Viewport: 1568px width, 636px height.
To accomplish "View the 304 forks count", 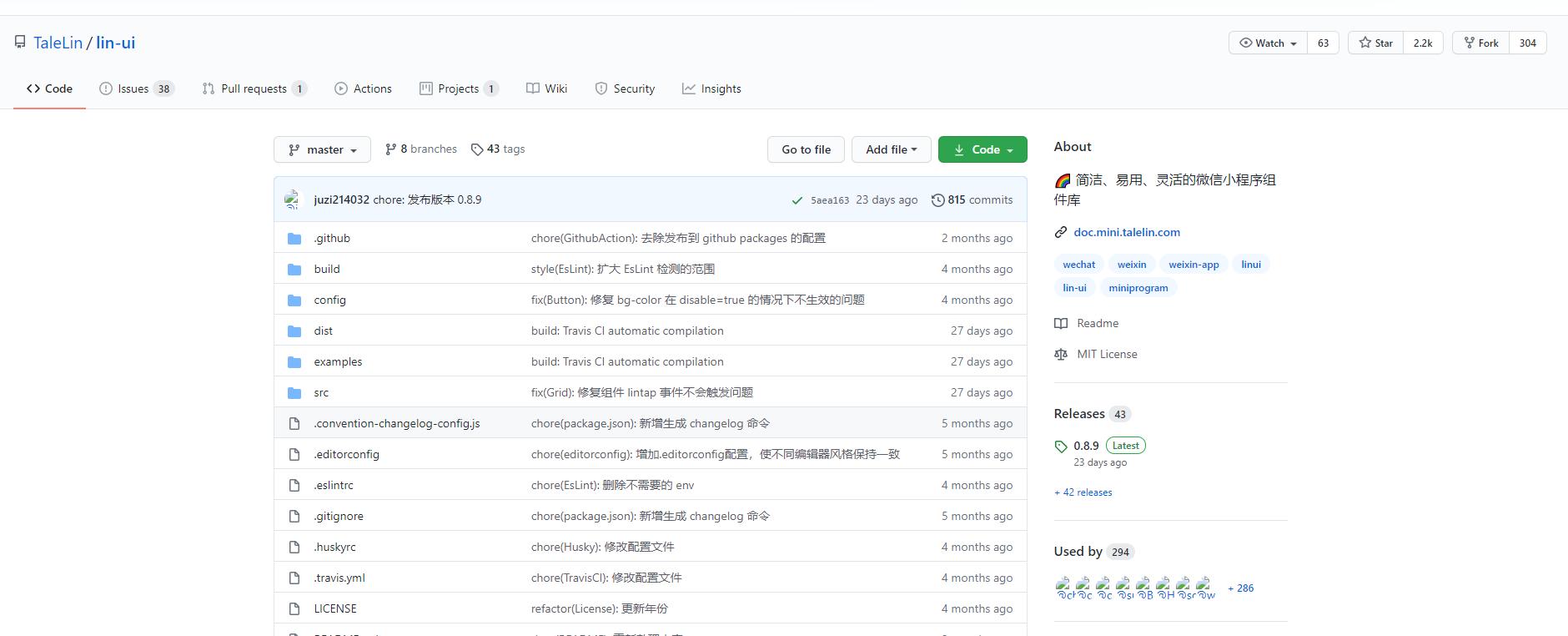I will point(1527,43).
